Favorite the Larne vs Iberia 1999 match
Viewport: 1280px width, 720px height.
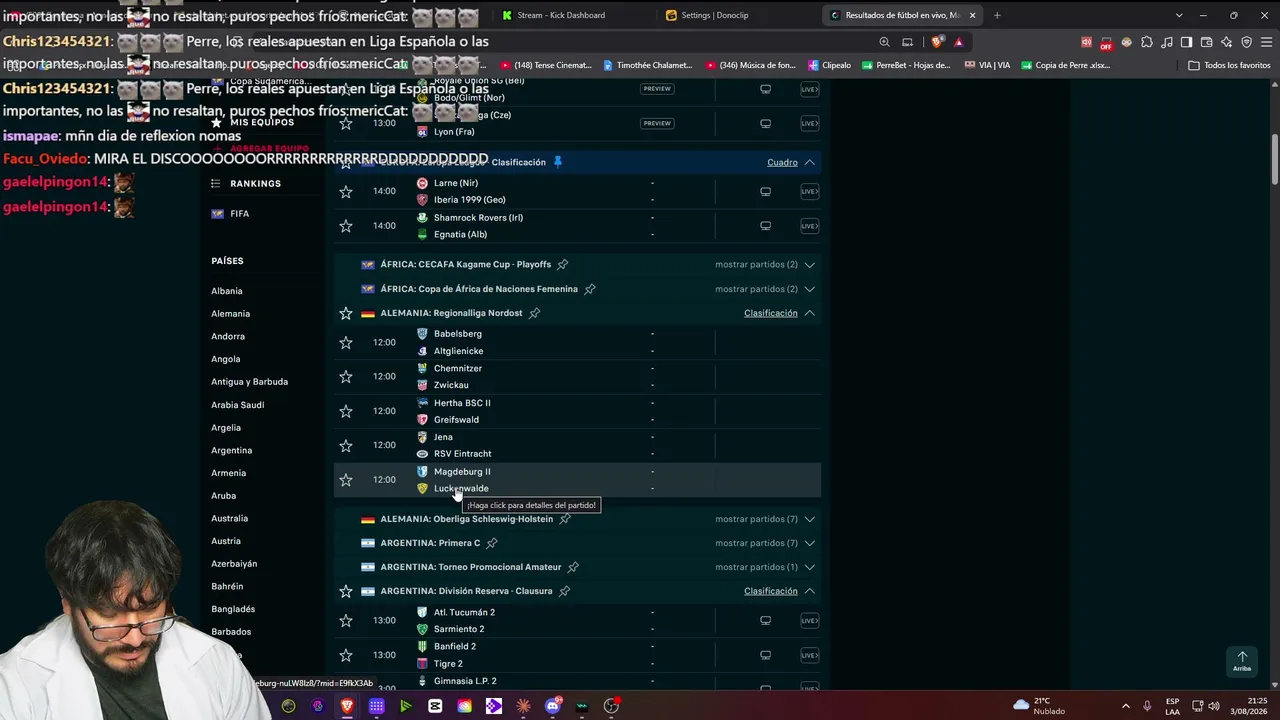(x=346, y=191)
